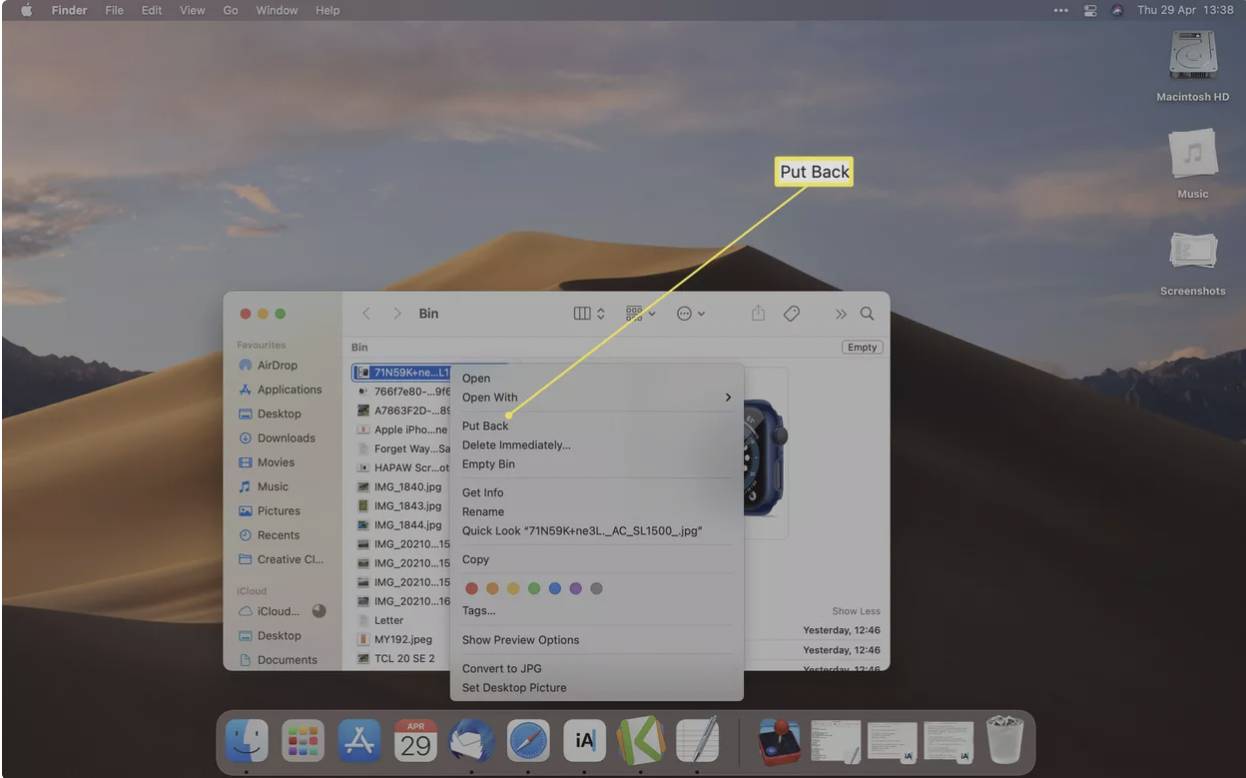Open the column view switcher
This screenshot has height=778, width=1246.
pyautogui.click(x=589, y=313)
